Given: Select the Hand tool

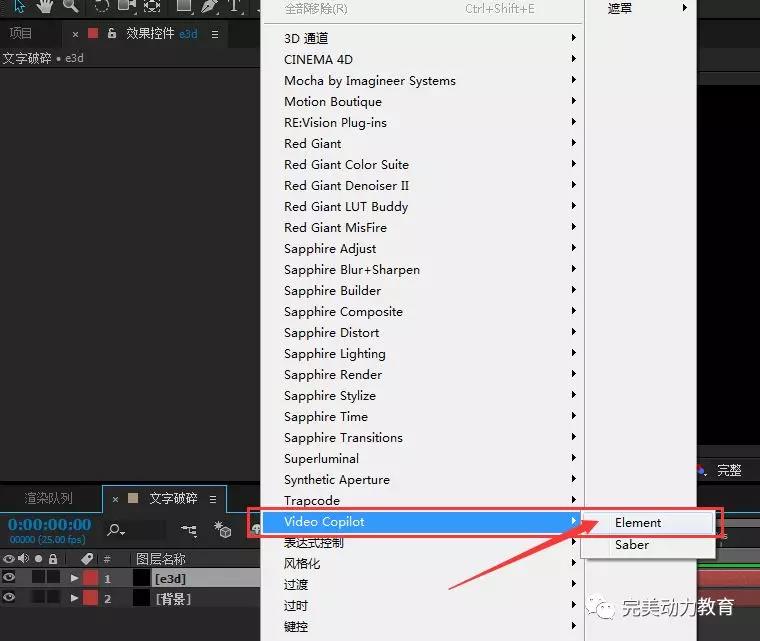Looking at the screenshot, I should (x=45, y=6).
